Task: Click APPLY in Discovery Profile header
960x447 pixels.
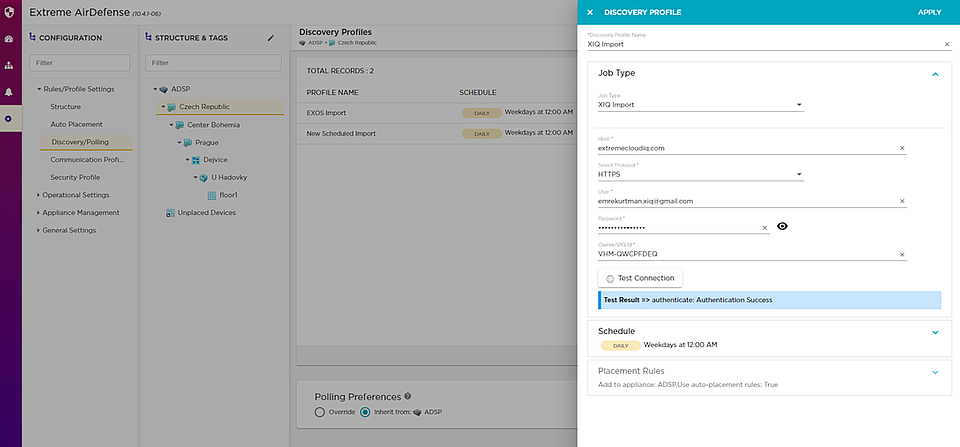Action: coord(929,12)
